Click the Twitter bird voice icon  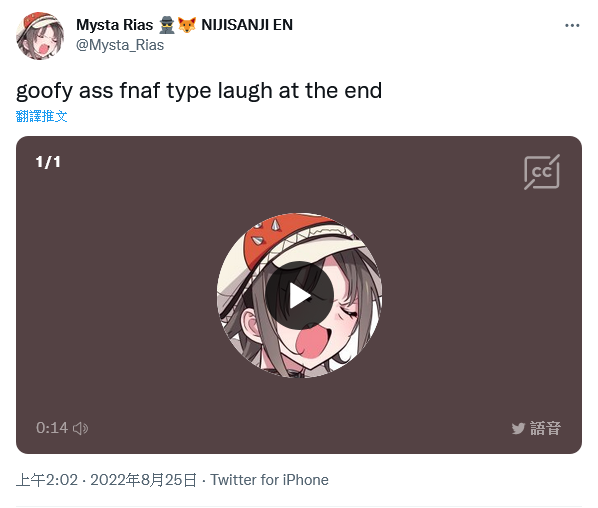tap(518, 428)
